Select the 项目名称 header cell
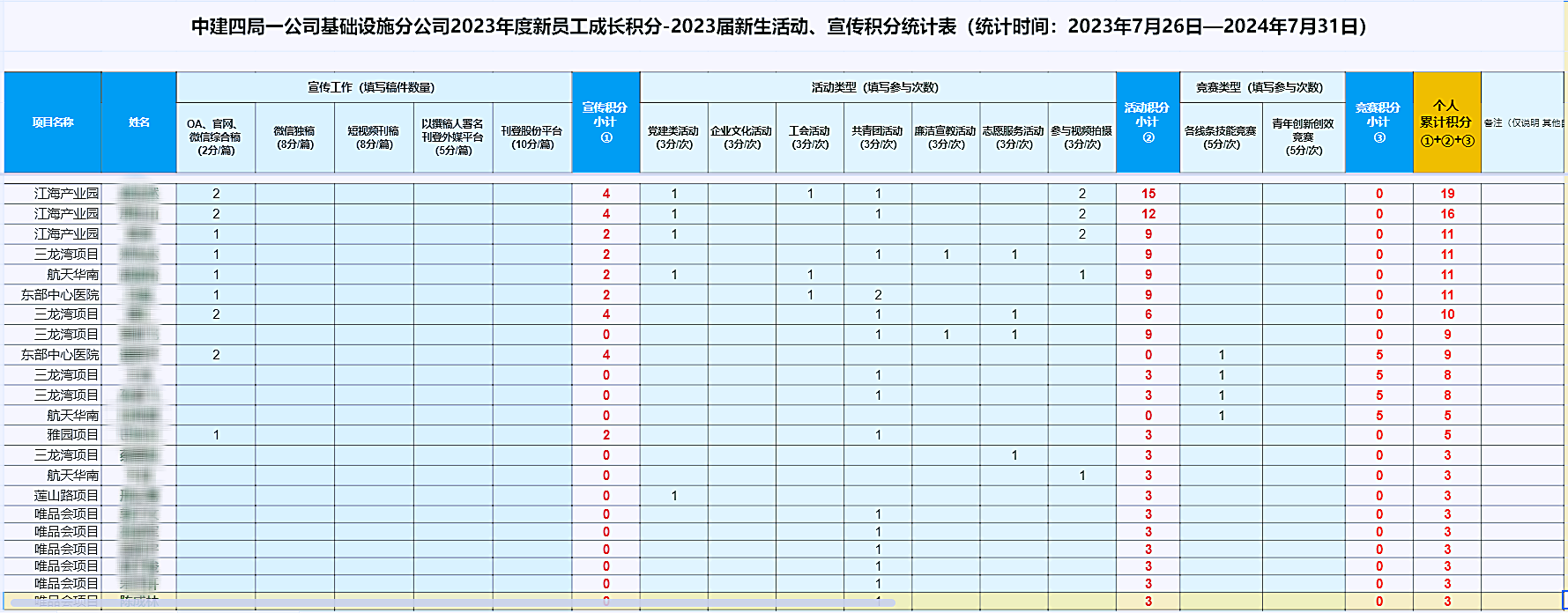The width and height of the screenshot is (1568, 613). pyautogui.click(x=53, y=122)
